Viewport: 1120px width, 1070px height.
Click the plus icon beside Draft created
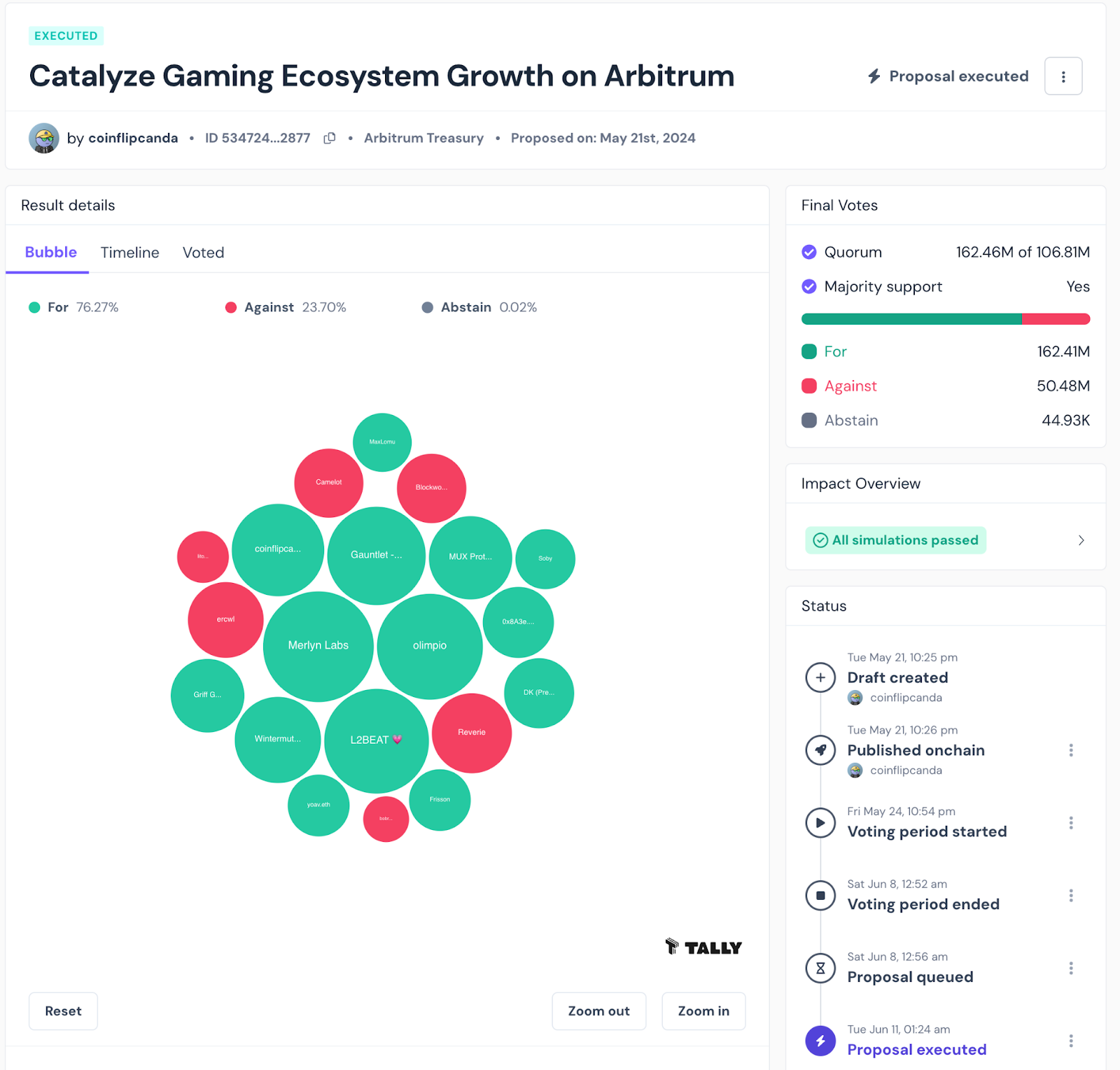click(x=820, y=677)
